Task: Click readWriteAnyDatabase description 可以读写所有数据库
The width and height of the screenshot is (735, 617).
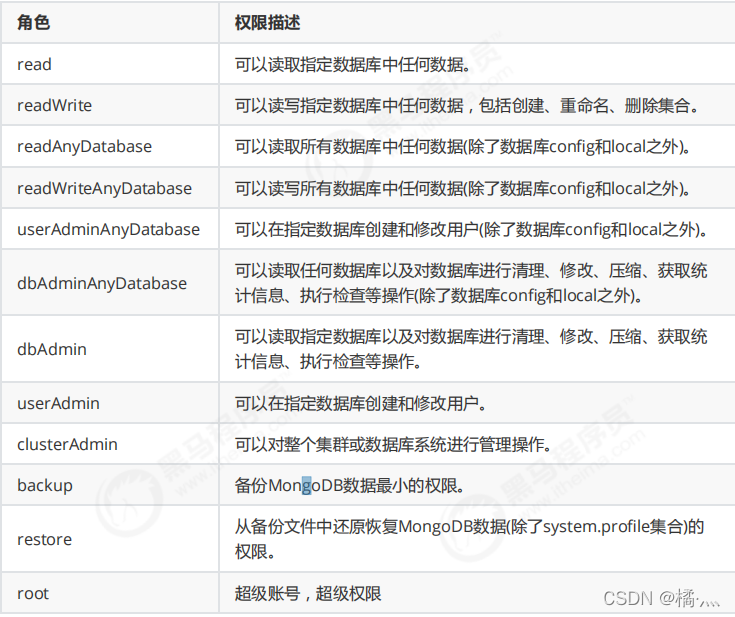Action: pyautogui.click(x=463, y=188)
